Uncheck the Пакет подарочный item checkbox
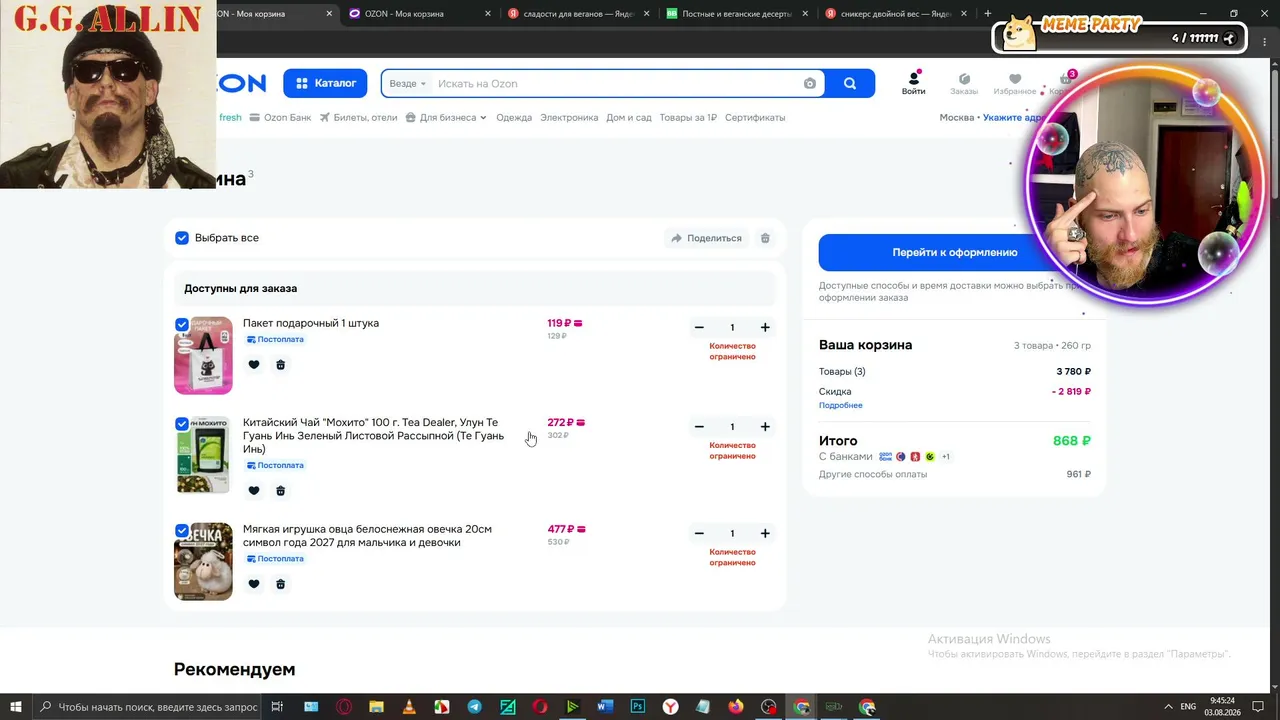This screenshot has height=720, width=1280. tap(182, 324)
